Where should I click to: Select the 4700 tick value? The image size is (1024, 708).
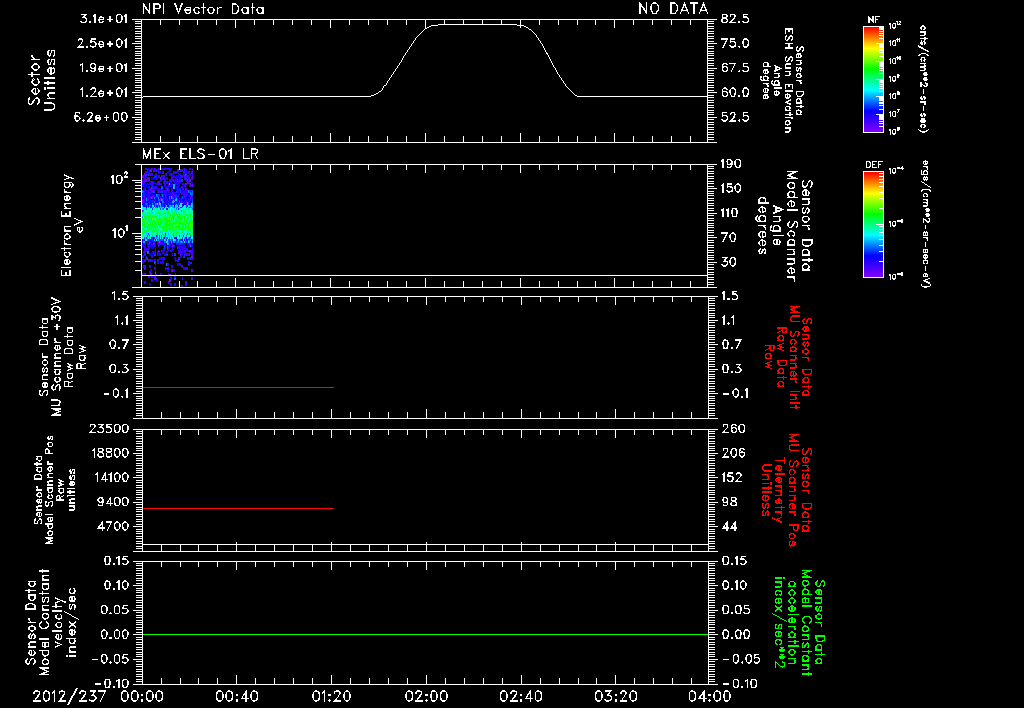[112, 526]
